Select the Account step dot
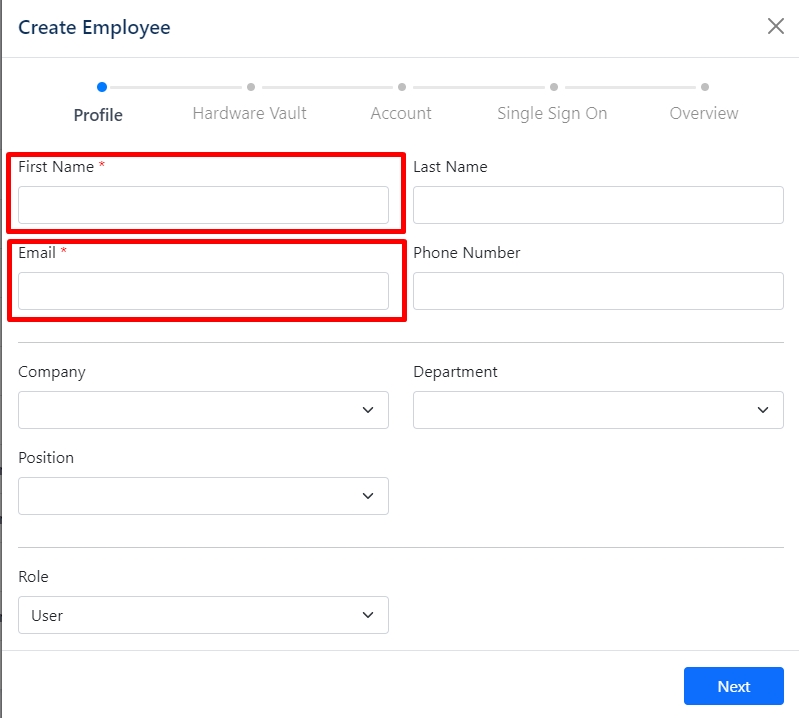Screen dimensions: 799x718 (x=402, y=87)
